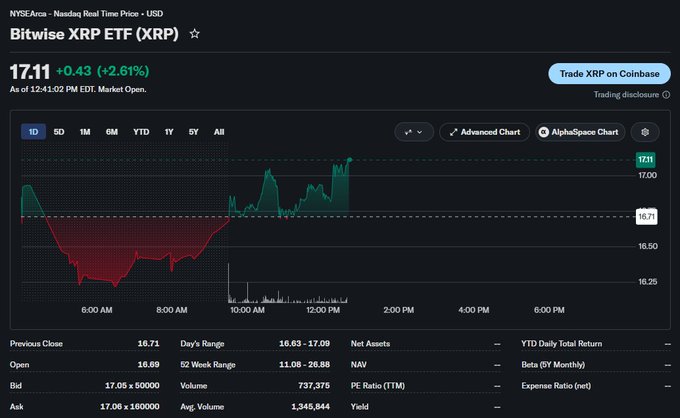Click the Ask value 17.06 x 160000

tap(130, 407)
